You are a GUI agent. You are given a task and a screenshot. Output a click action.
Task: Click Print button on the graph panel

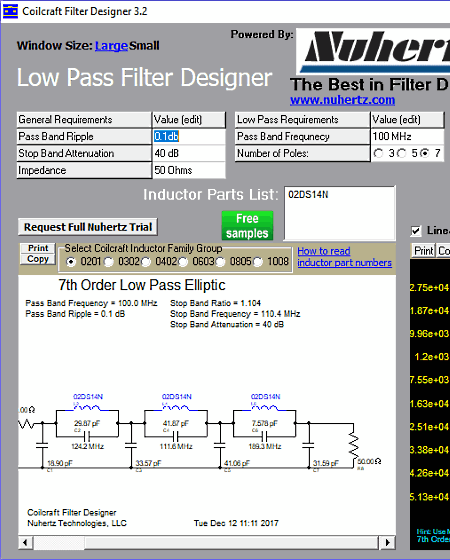click(x=423, y=251)
